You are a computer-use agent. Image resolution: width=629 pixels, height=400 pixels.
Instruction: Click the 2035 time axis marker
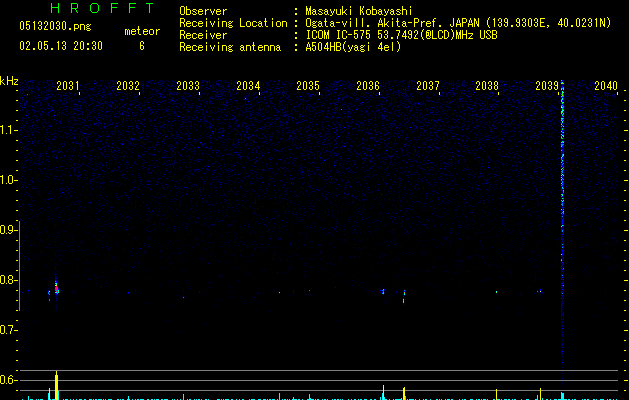[308, 86]
